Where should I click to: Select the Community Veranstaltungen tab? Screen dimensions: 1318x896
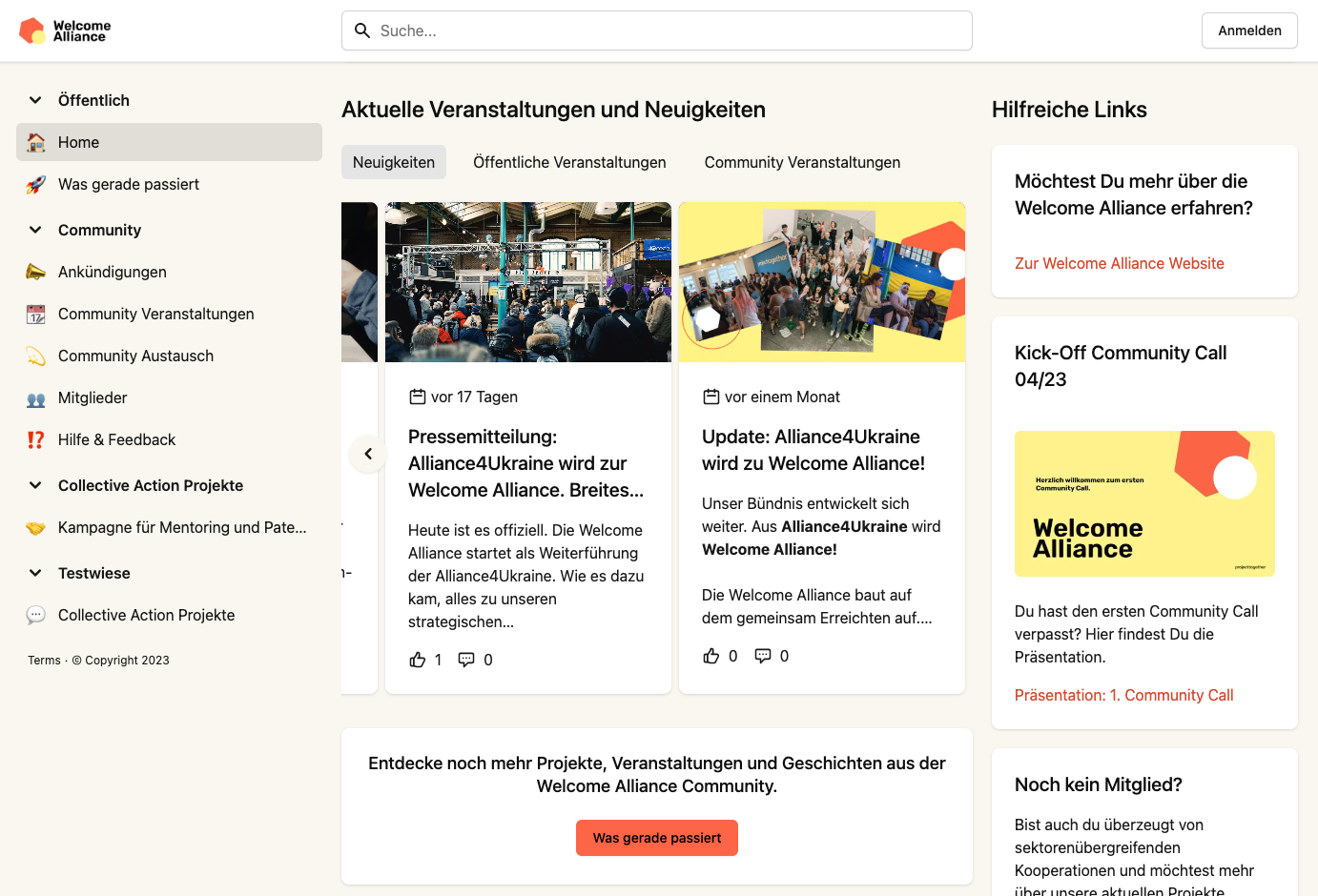click(x=802, y=162)
